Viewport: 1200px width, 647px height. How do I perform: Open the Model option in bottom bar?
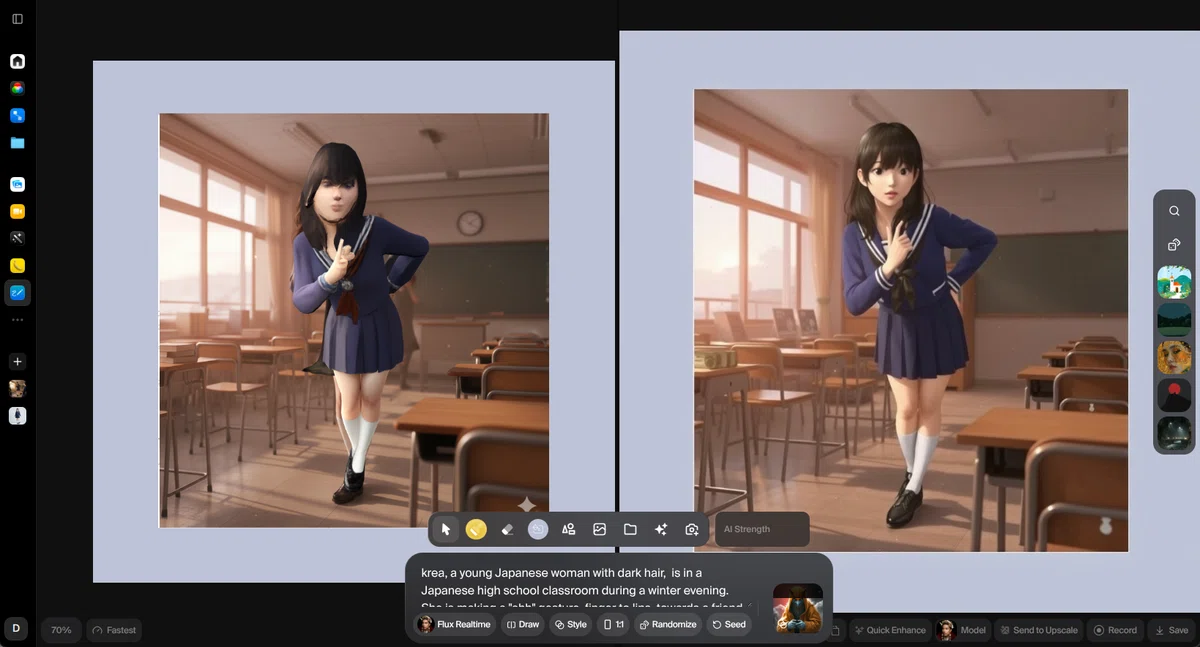tap(963, 630)
